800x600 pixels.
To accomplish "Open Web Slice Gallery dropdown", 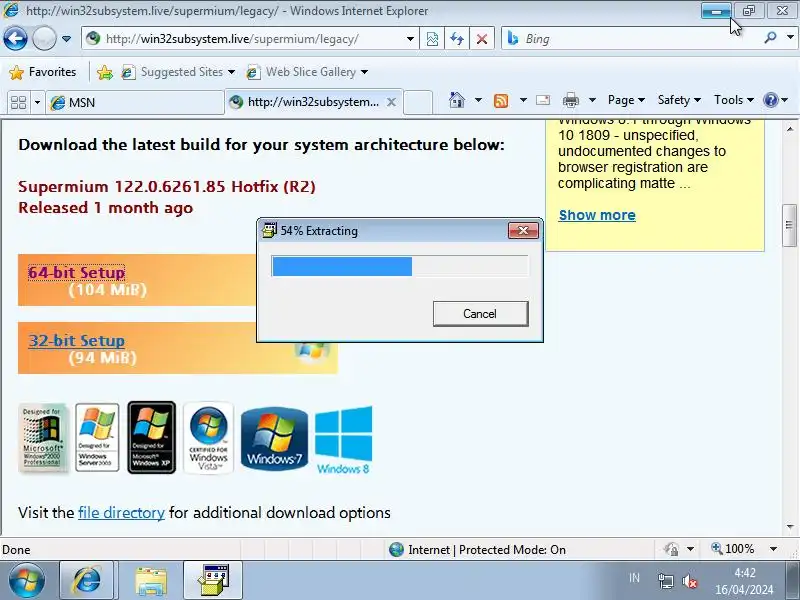I will 307,72.
